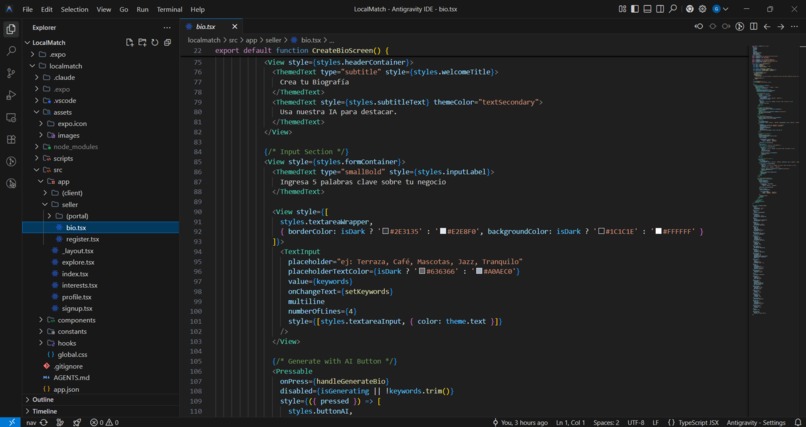Expand the .vscode folder
This screenshot has width=806, height=427.
[101, 101]
